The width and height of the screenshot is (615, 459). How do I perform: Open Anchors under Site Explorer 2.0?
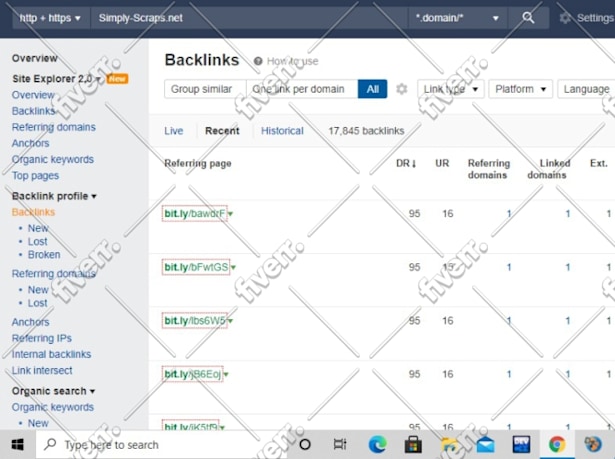(31, 143)
